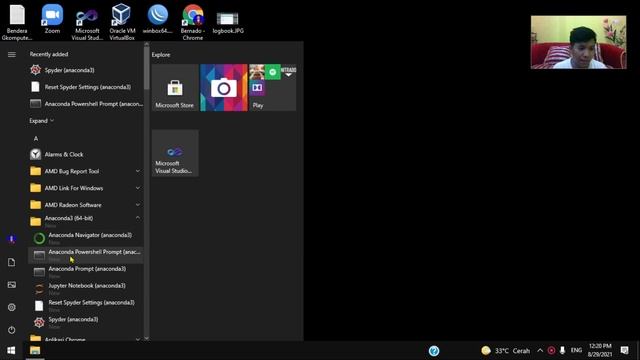Screen dimensions: 640x360
Task: Open Settings gear in Start sidebar
Action: tap(12, 307)
